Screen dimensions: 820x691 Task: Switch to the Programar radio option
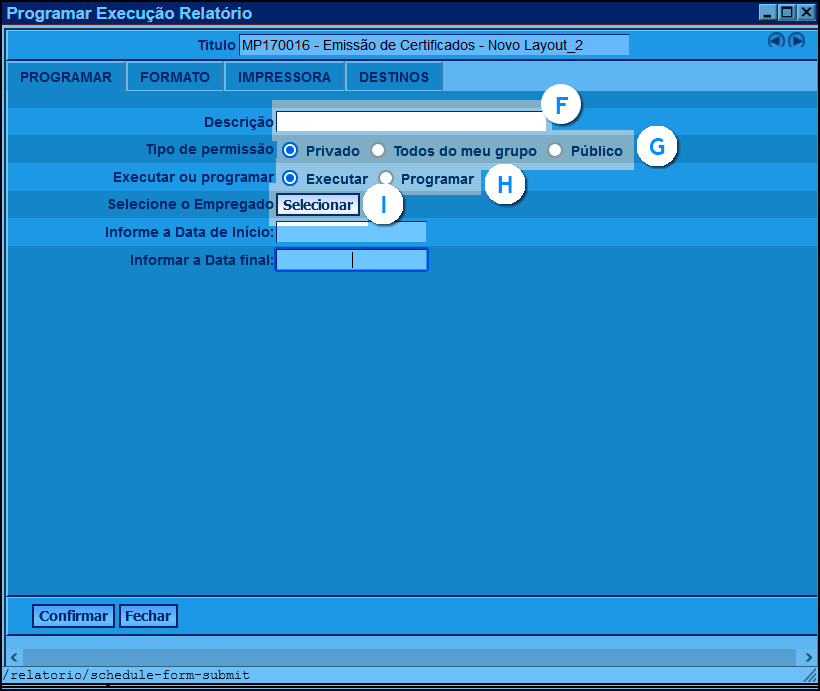386,178
